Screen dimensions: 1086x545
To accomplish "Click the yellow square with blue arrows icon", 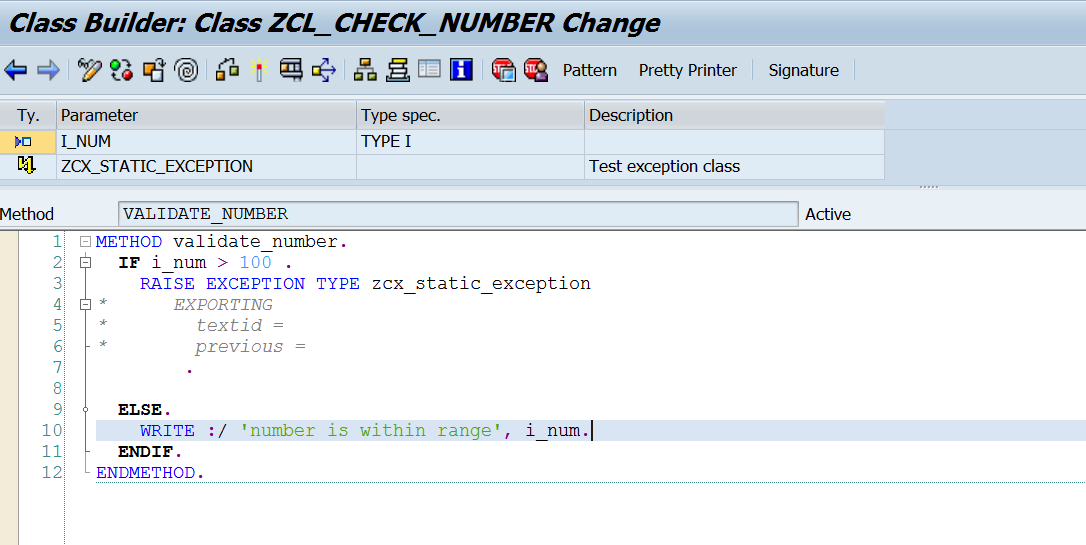I will 323,70.
